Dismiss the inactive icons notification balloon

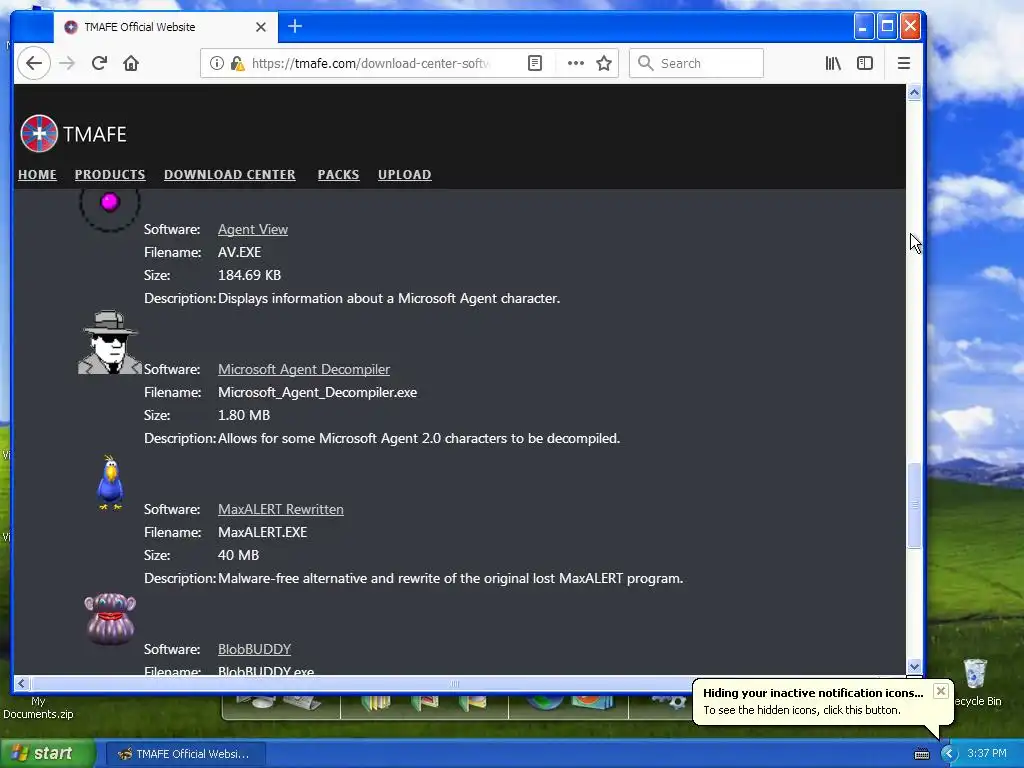pyautogui.click(x=940, y=691)
